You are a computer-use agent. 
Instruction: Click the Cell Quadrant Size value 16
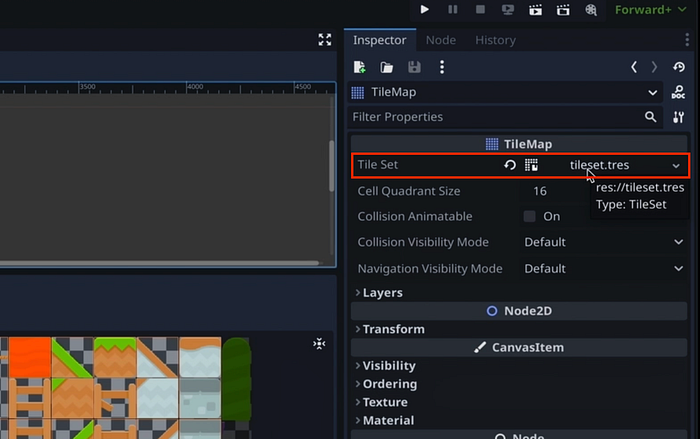(540, 191)
